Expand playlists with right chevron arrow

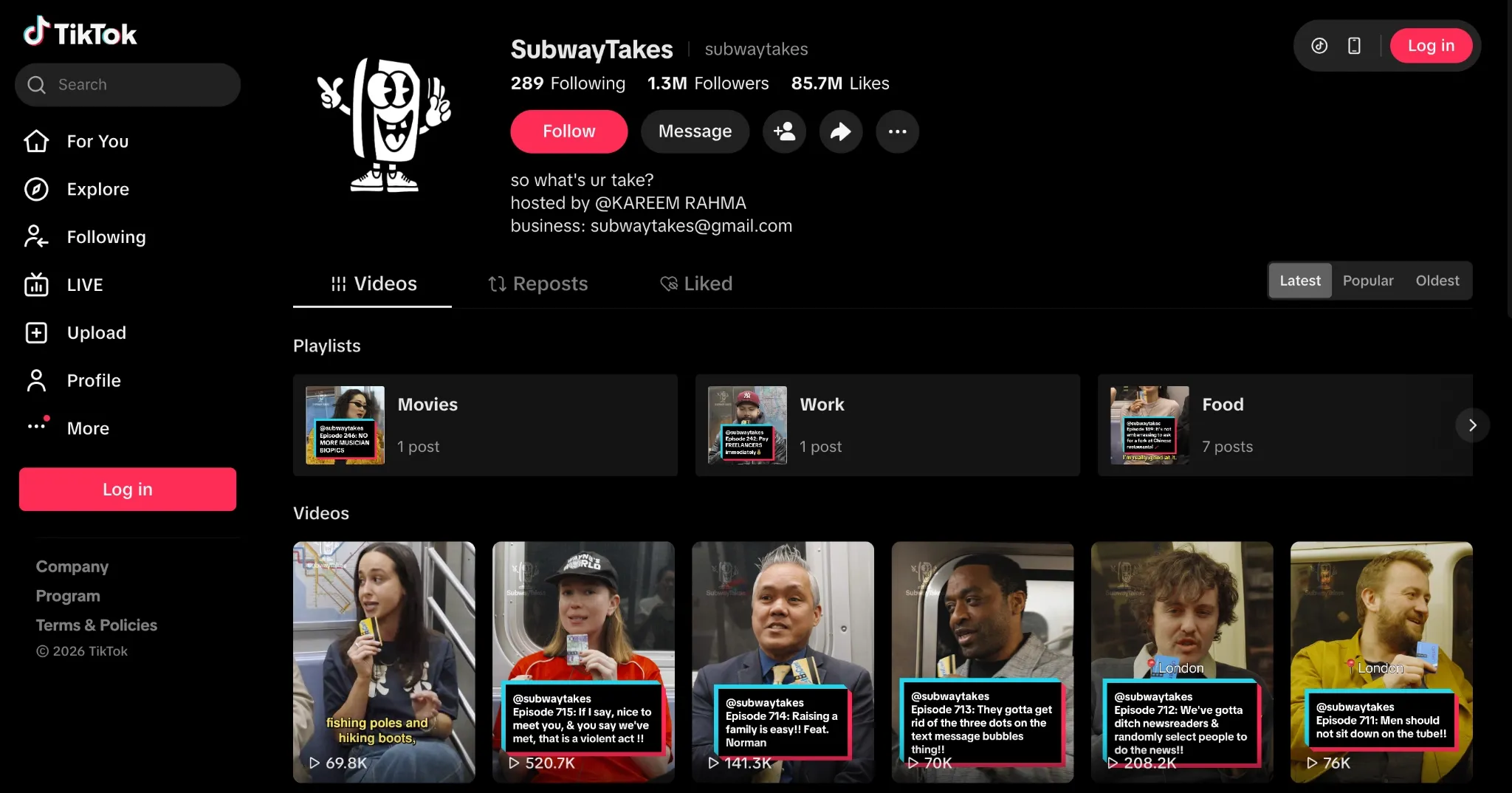[1472, 425]
